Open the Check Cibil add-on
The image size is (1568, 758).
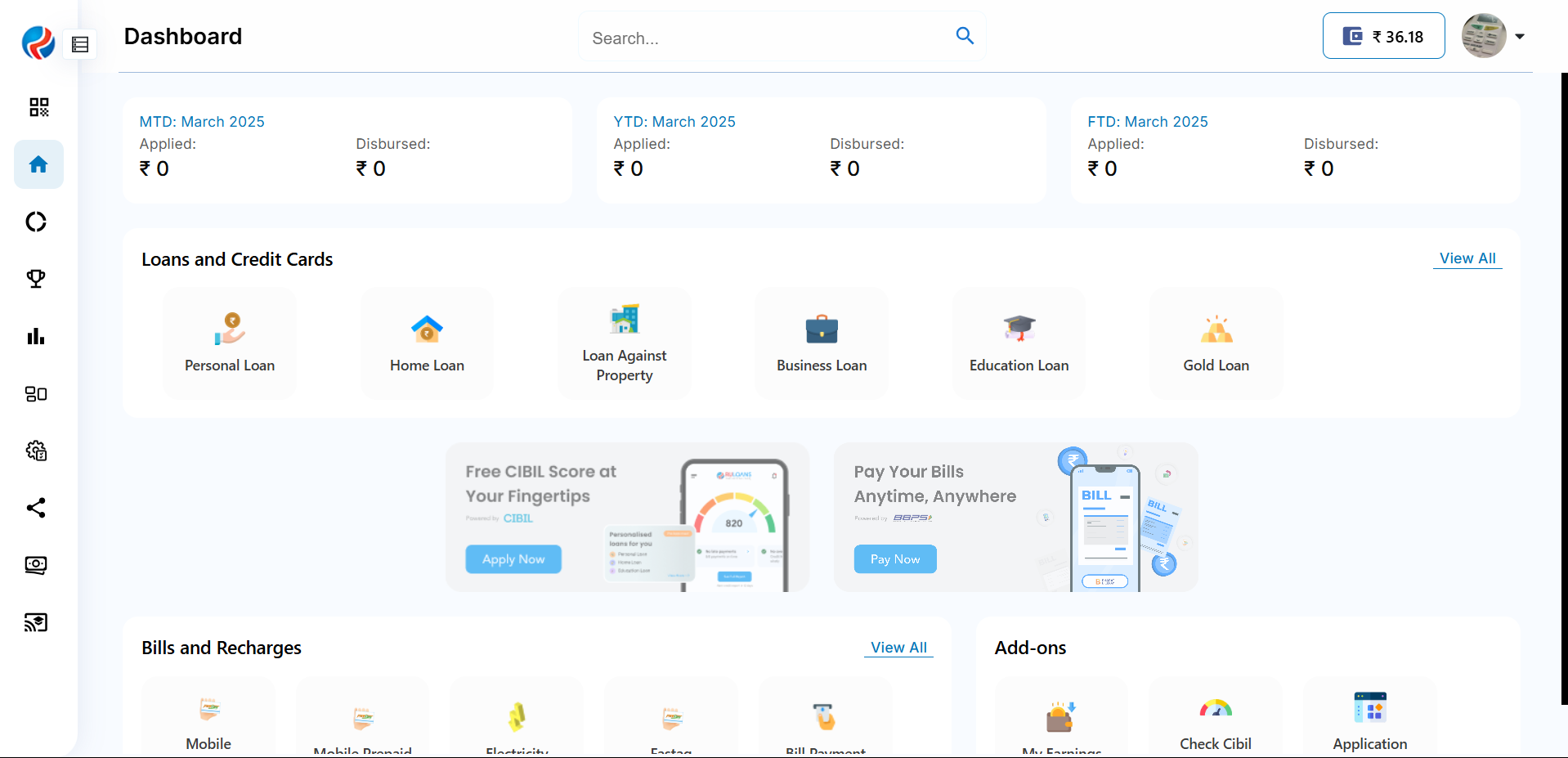tap(1216, 720)
